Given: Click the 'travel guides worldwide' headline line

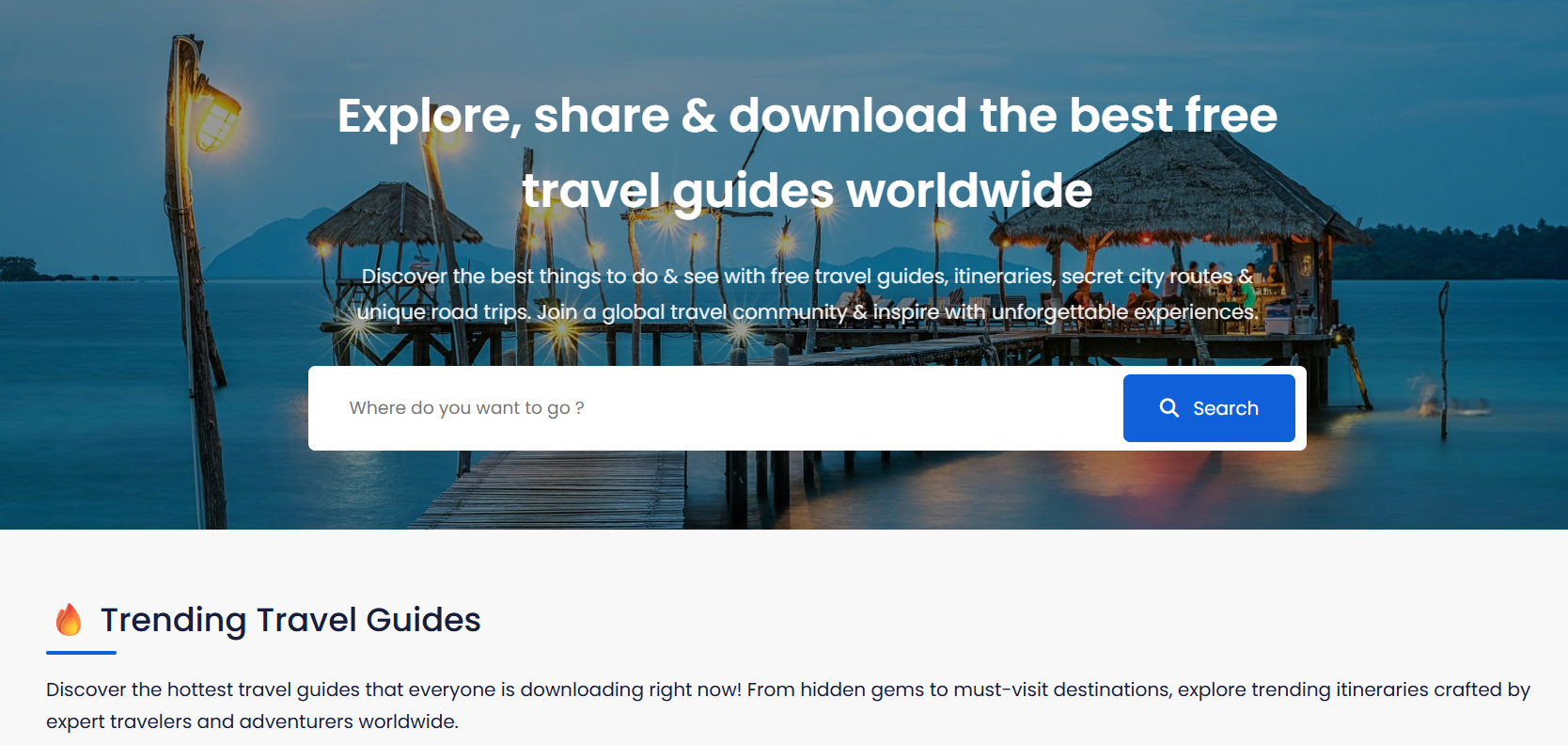Looking at the screenshot, I should click(807, 191).
